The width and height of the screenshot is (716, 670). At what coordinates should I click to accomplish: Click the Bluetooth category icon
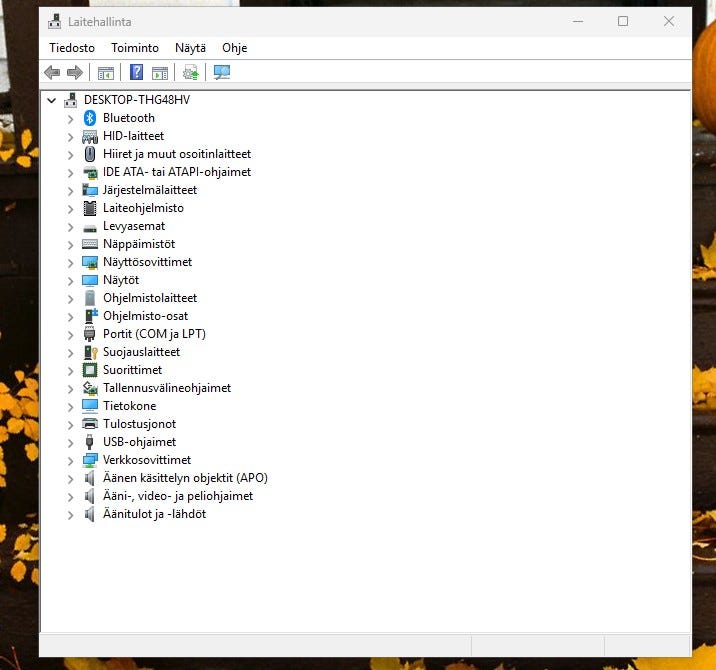[x=90, y=118]
